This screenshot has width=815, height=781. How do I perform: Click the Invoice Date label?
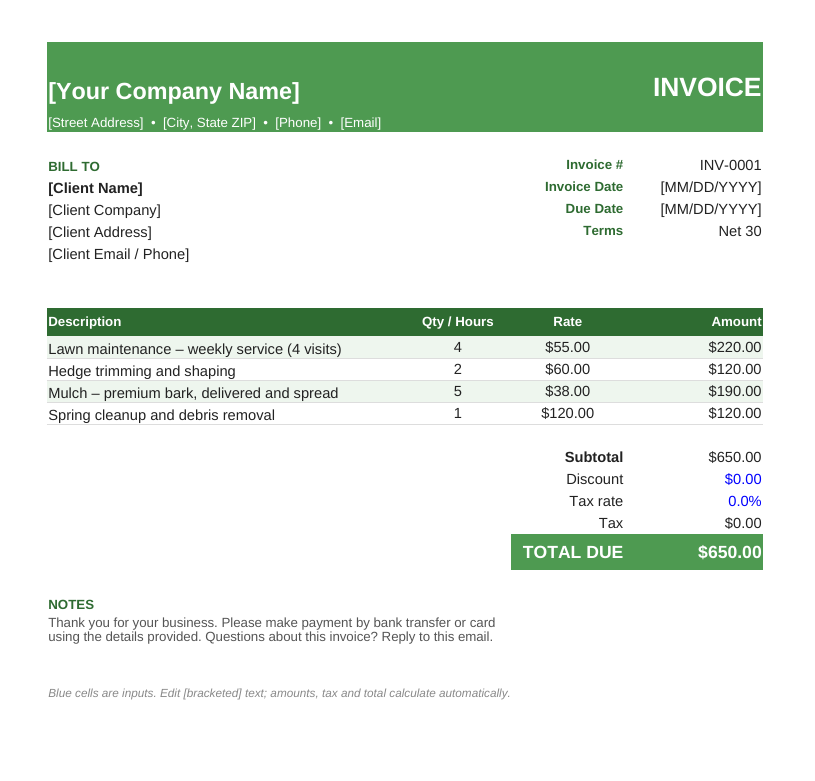click(x=584, y=187)
